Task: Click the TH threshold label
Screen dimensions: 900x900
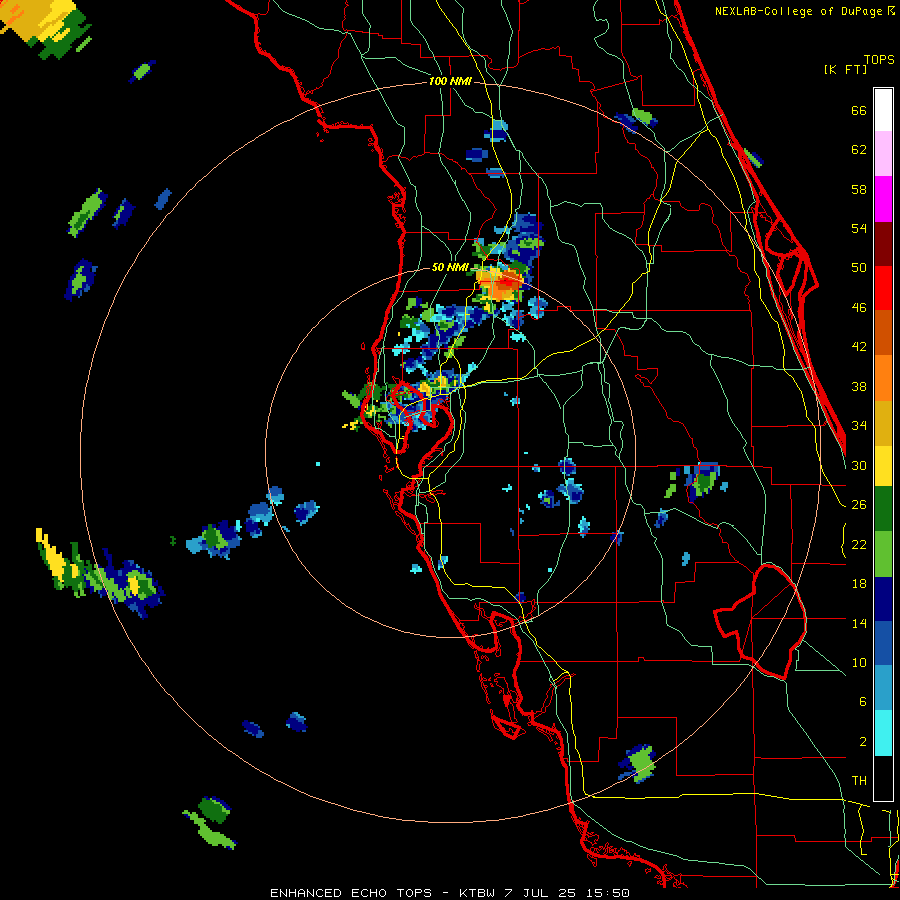Action: pos(859,781)
